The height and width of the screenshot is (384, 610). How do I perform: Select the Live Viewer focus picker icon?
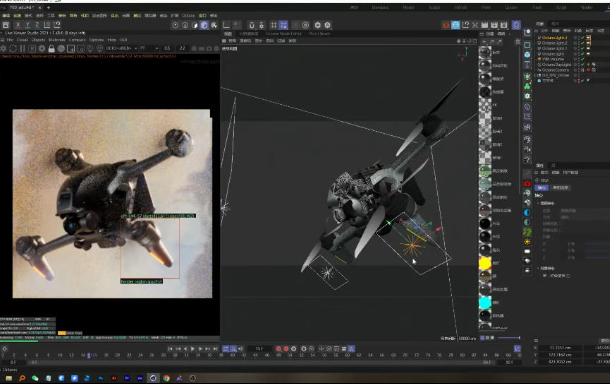click(x=90, y=49)
